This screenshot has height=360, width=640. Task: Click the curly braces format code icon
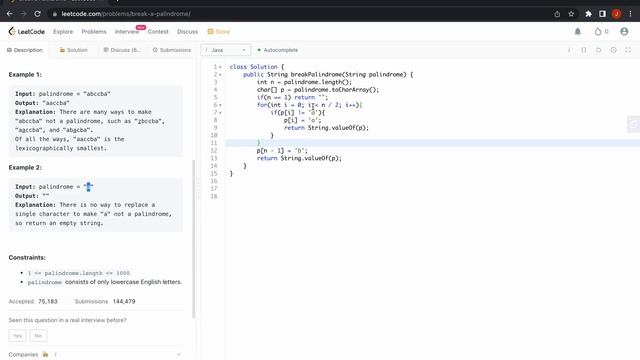pos(584,50)
